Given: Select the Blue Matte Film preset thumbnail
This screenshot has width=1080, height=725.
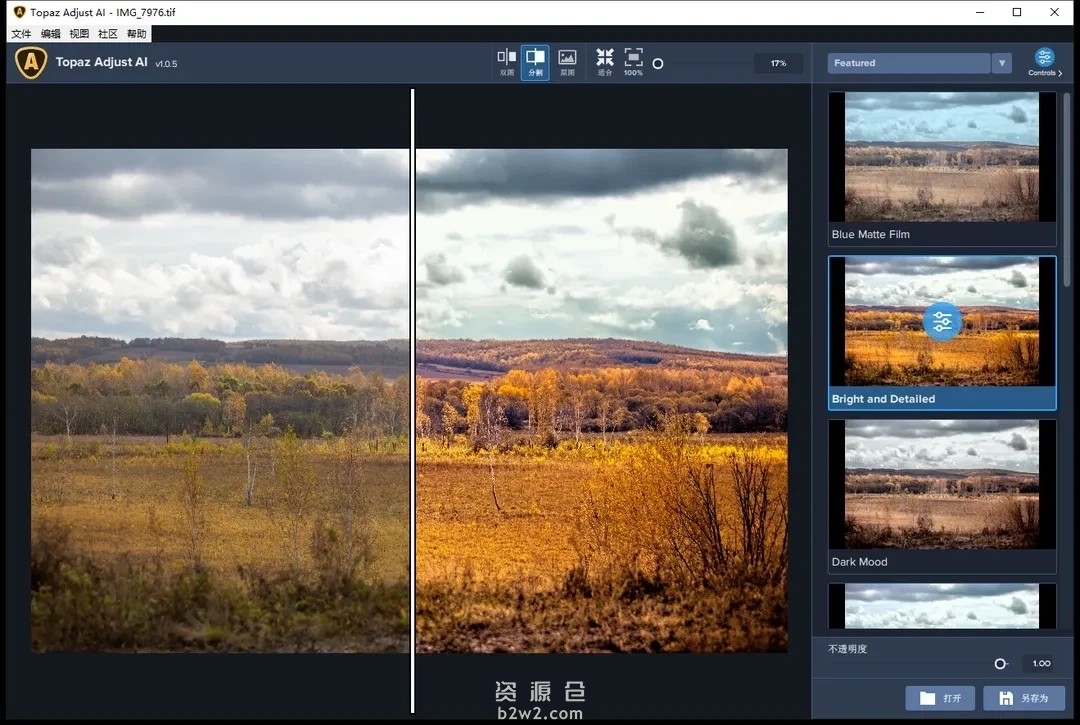Looking at the screenshot, I should pyautogui.click(x=942, y=157).
